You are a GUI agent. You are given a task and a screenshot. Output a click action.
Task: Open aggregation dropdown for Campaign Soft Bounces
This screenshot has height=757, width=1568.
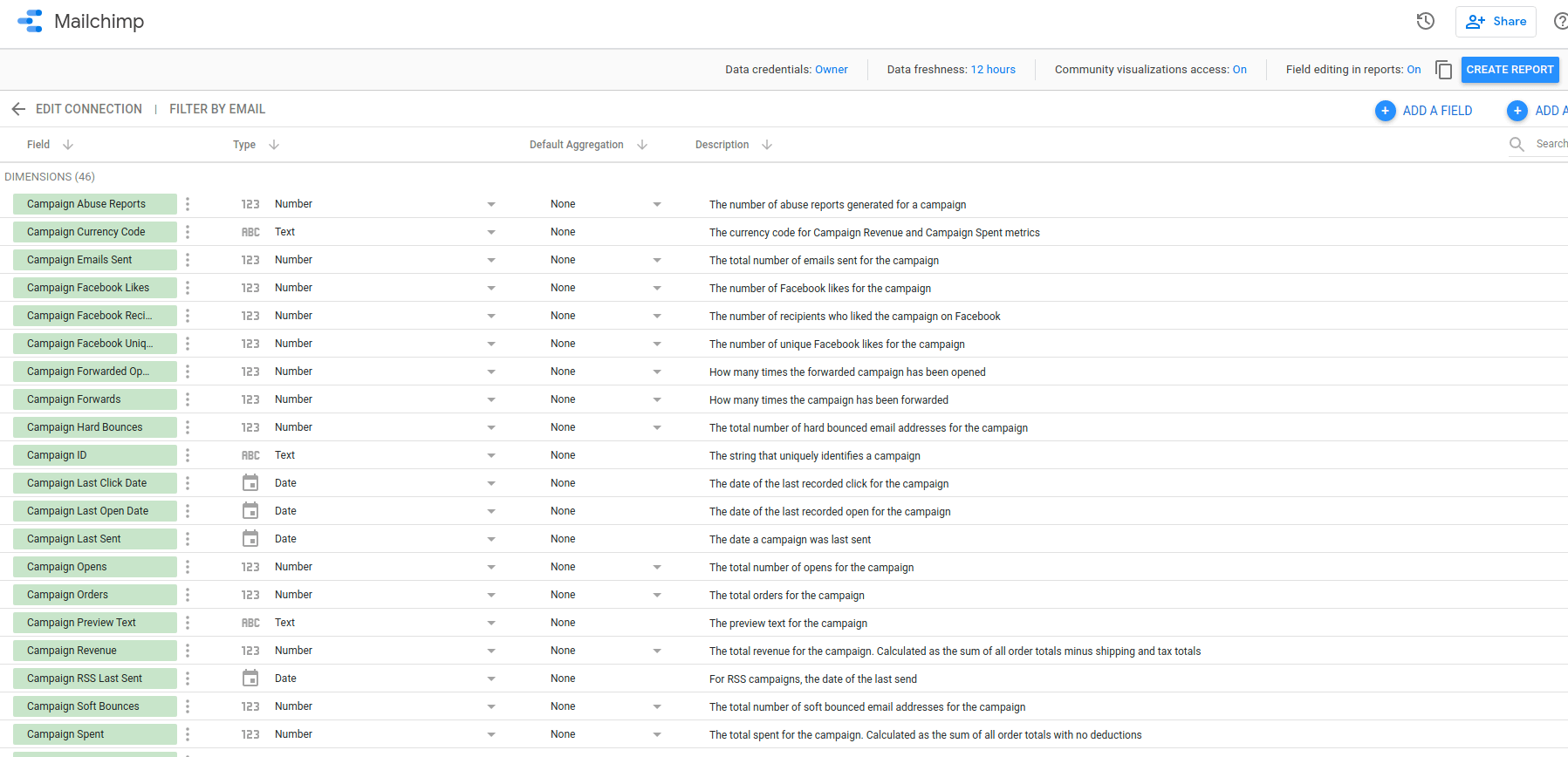coord(657,706)
